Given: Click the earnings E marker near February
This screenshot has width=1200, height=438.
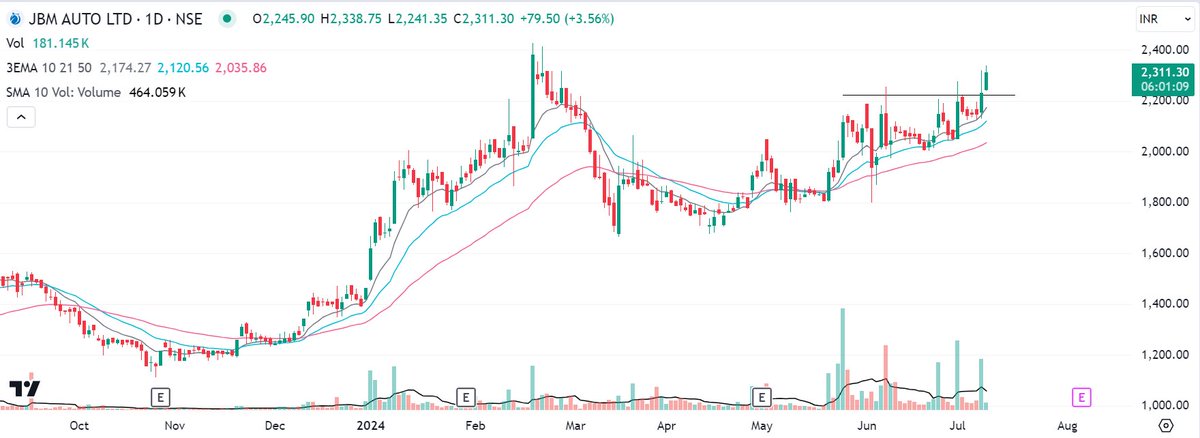Looking at the screenshot, I should pyautogui.click(x=464, y=398).
